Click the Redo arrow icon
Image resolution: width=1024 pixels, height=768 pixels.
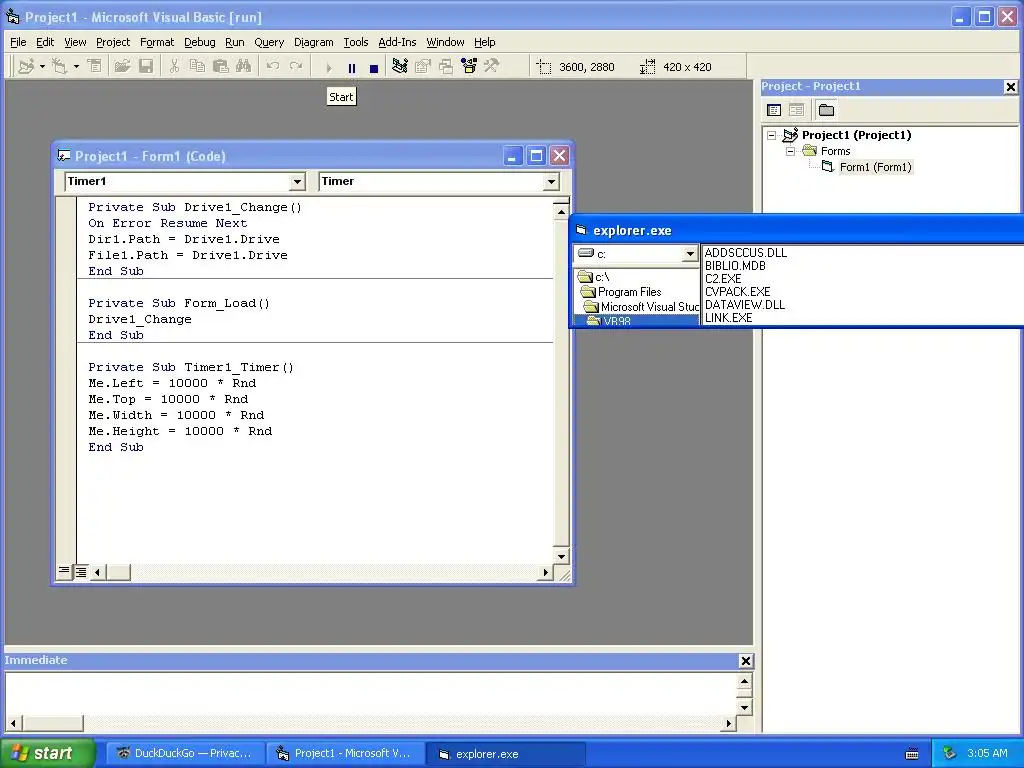click(x=296, y=67)
